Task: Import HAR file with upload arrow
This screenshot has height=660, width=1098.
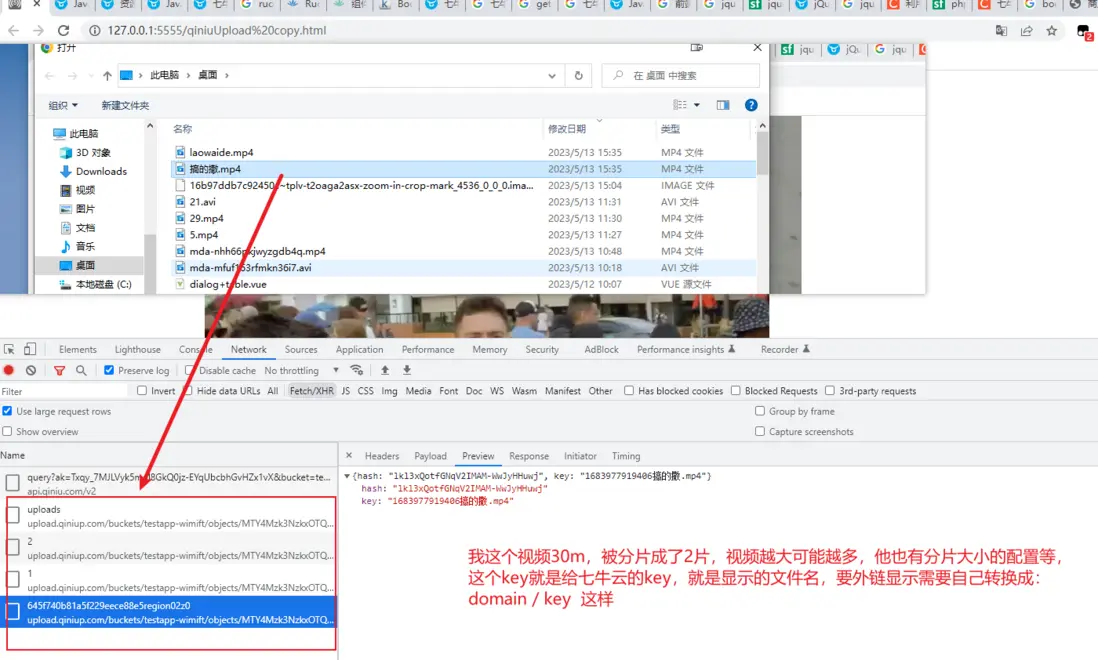Action: click(x=384, y=370)
